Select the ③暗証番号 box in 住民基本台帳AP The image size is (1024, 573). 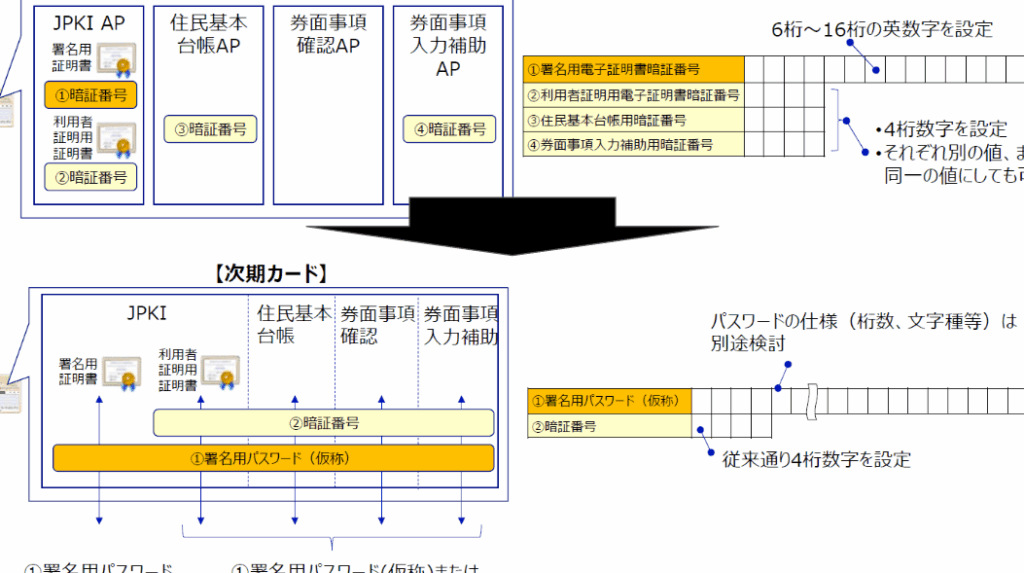(x=209, y=128)
